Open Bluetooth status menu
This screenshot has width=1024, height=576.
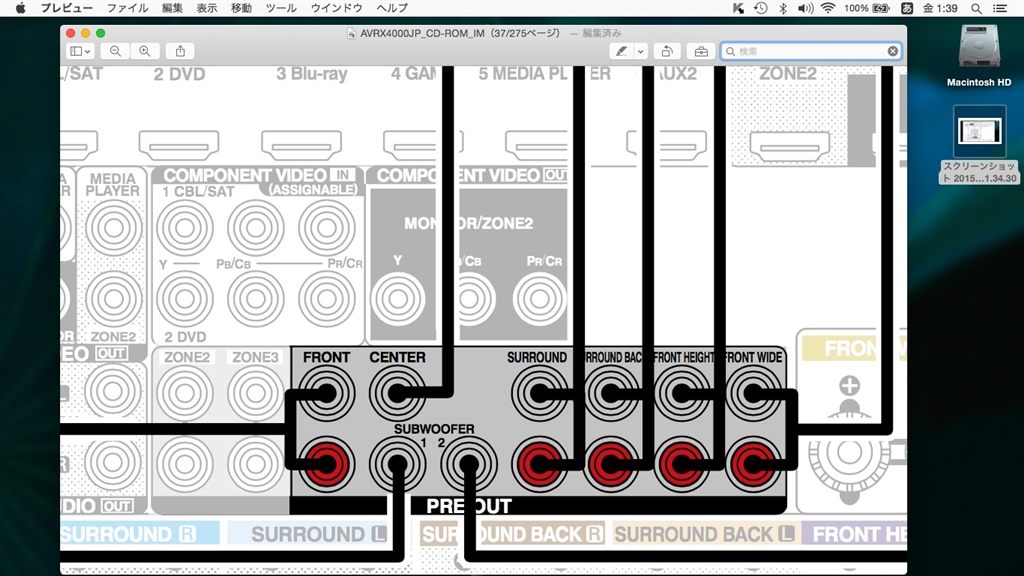(782, 8)
